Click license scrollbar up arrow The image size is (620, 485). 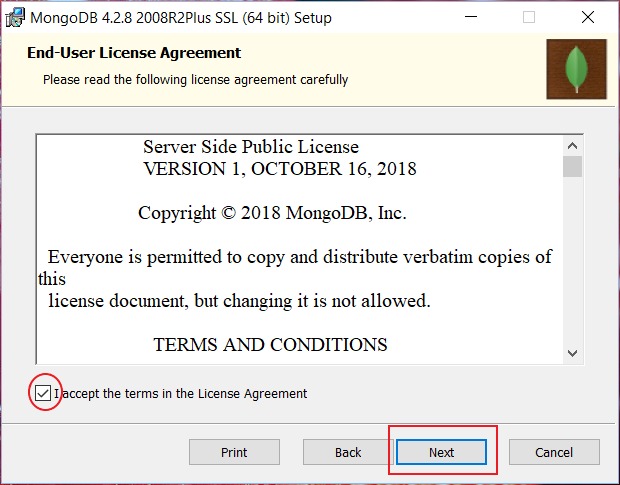click(x=572, y=146)
